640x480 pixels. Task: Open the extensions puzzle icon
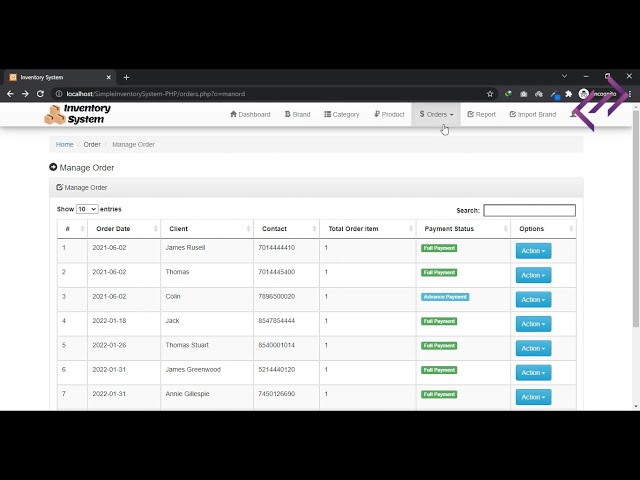pyautogui.click(x=569, y=94)
